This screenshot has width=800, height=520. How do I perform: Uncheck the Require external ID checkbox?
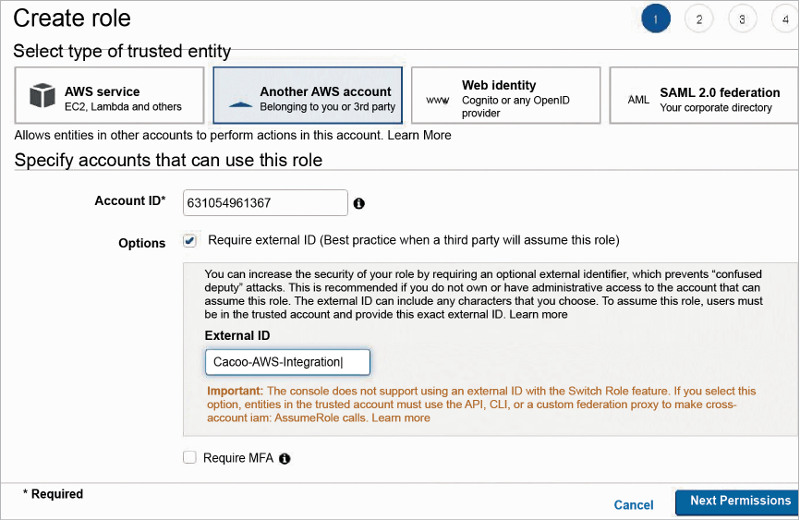190,241
